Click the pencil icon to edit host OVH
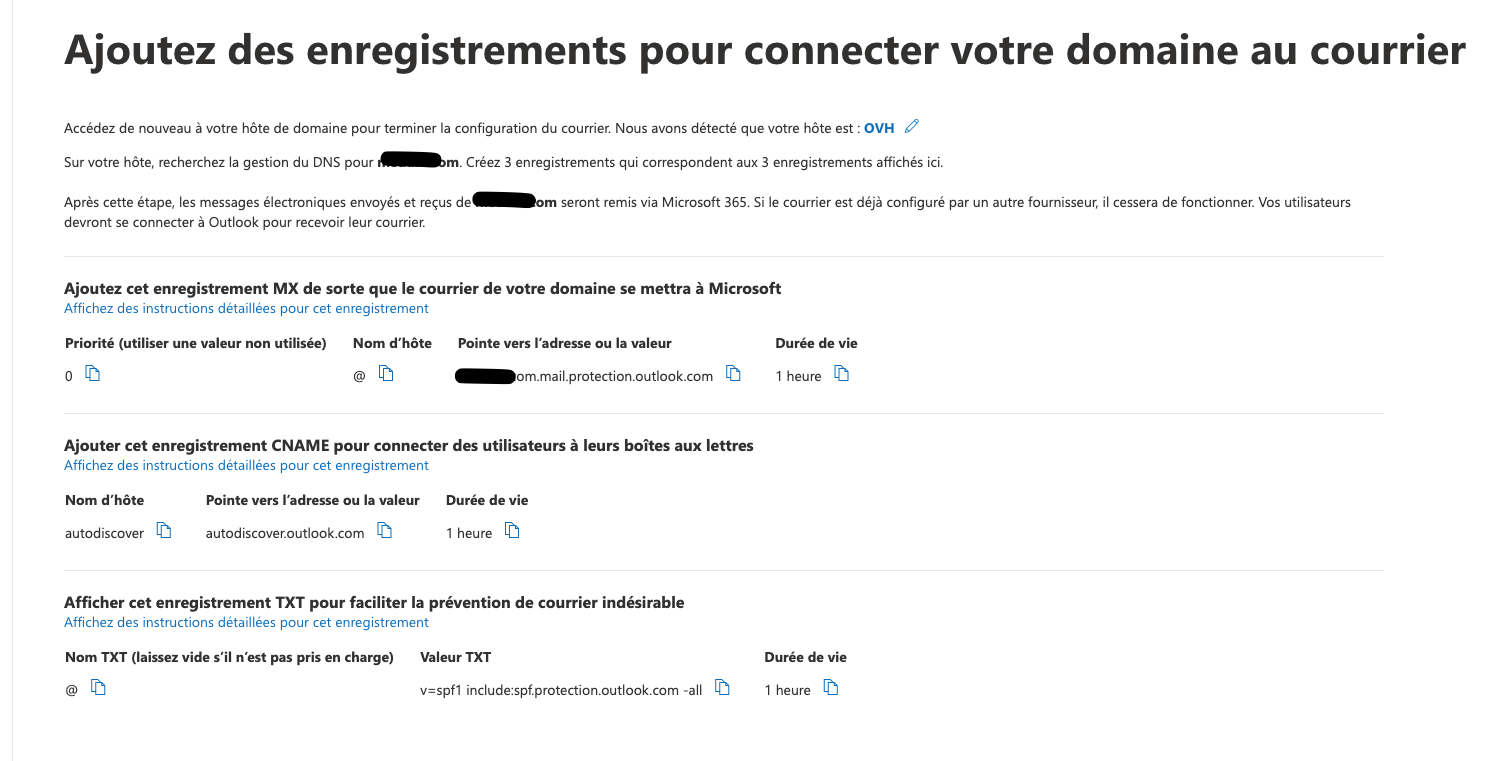 tap(911, 127)
